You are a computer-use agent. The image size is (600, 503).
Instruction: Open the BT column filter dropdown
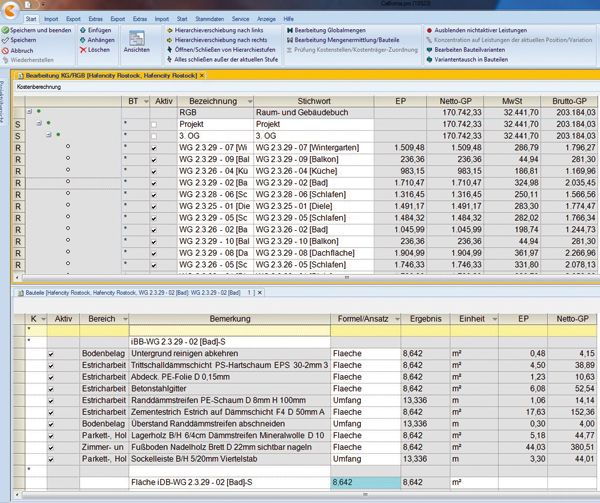point(146,102)
